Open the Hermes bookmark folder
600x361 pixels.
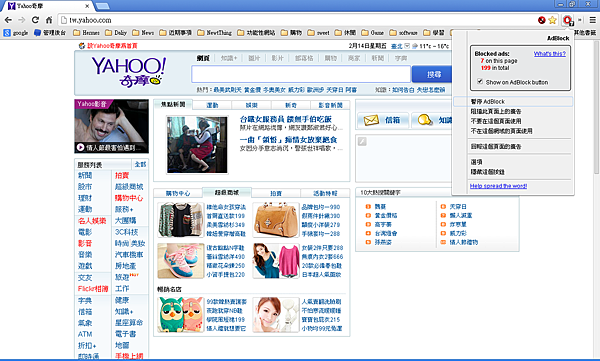pyautogui.click(x=86, y=33)
